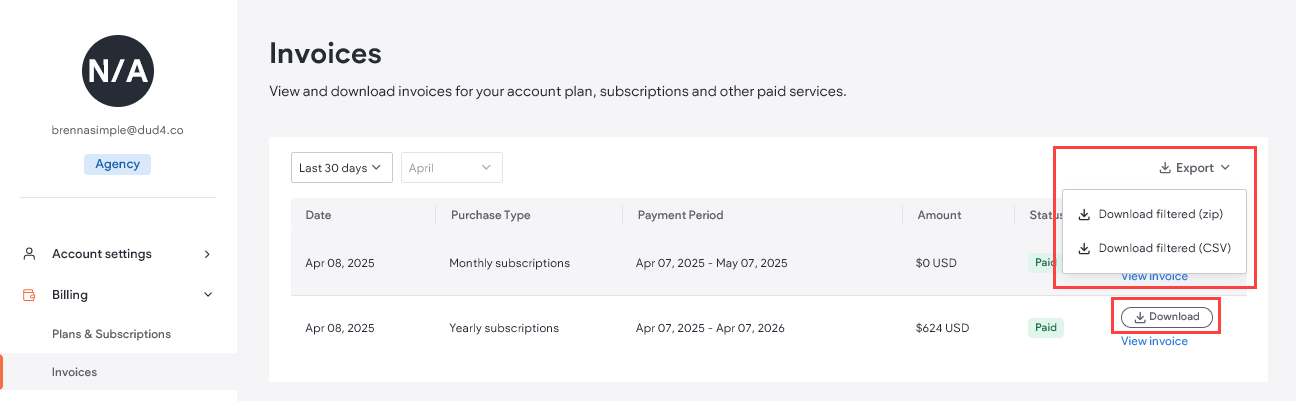The height and width of the screenshot is (401, 1296).
Task: Click the Account settings person icon
Action: click(29, 254)
